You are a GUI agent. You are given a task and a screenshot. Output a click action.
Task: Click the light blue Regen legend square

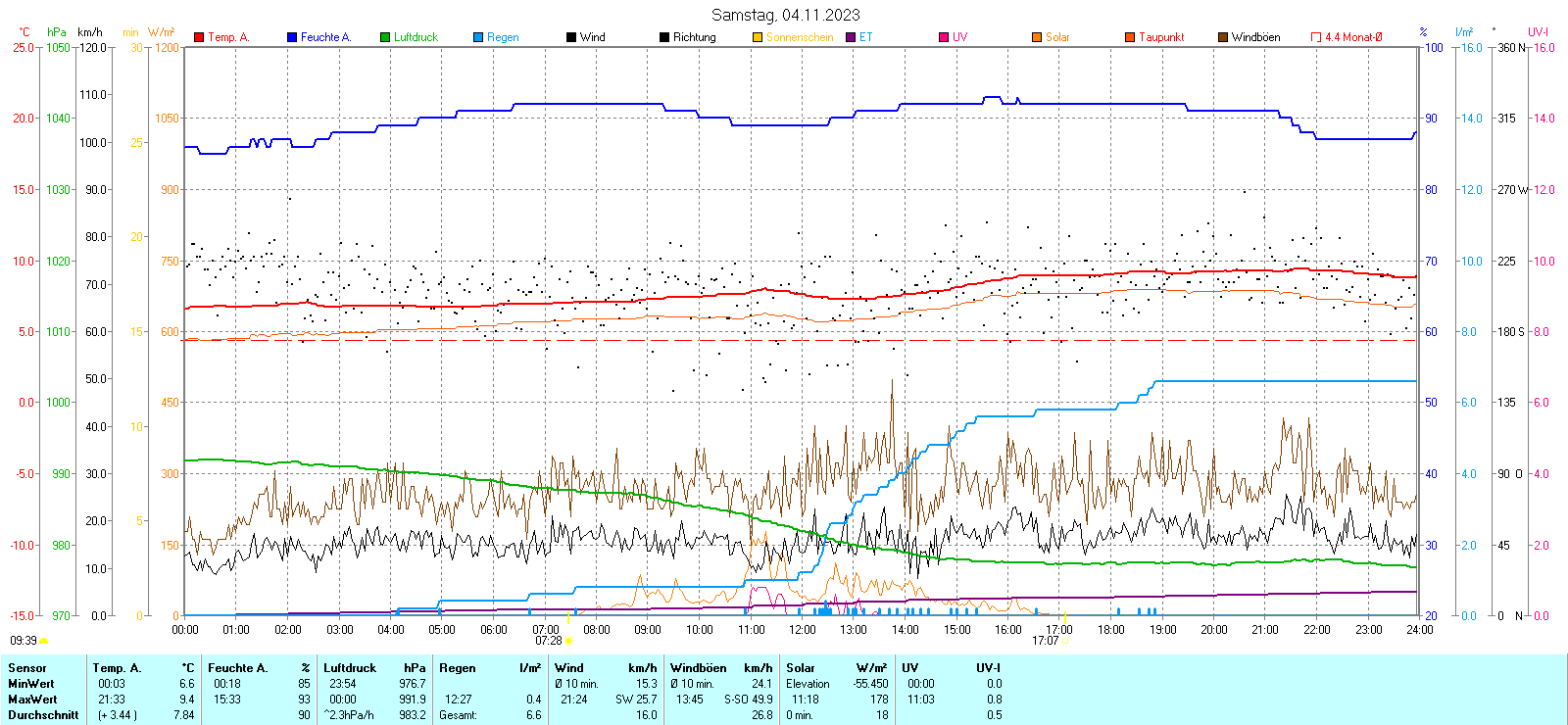[478, 37]
